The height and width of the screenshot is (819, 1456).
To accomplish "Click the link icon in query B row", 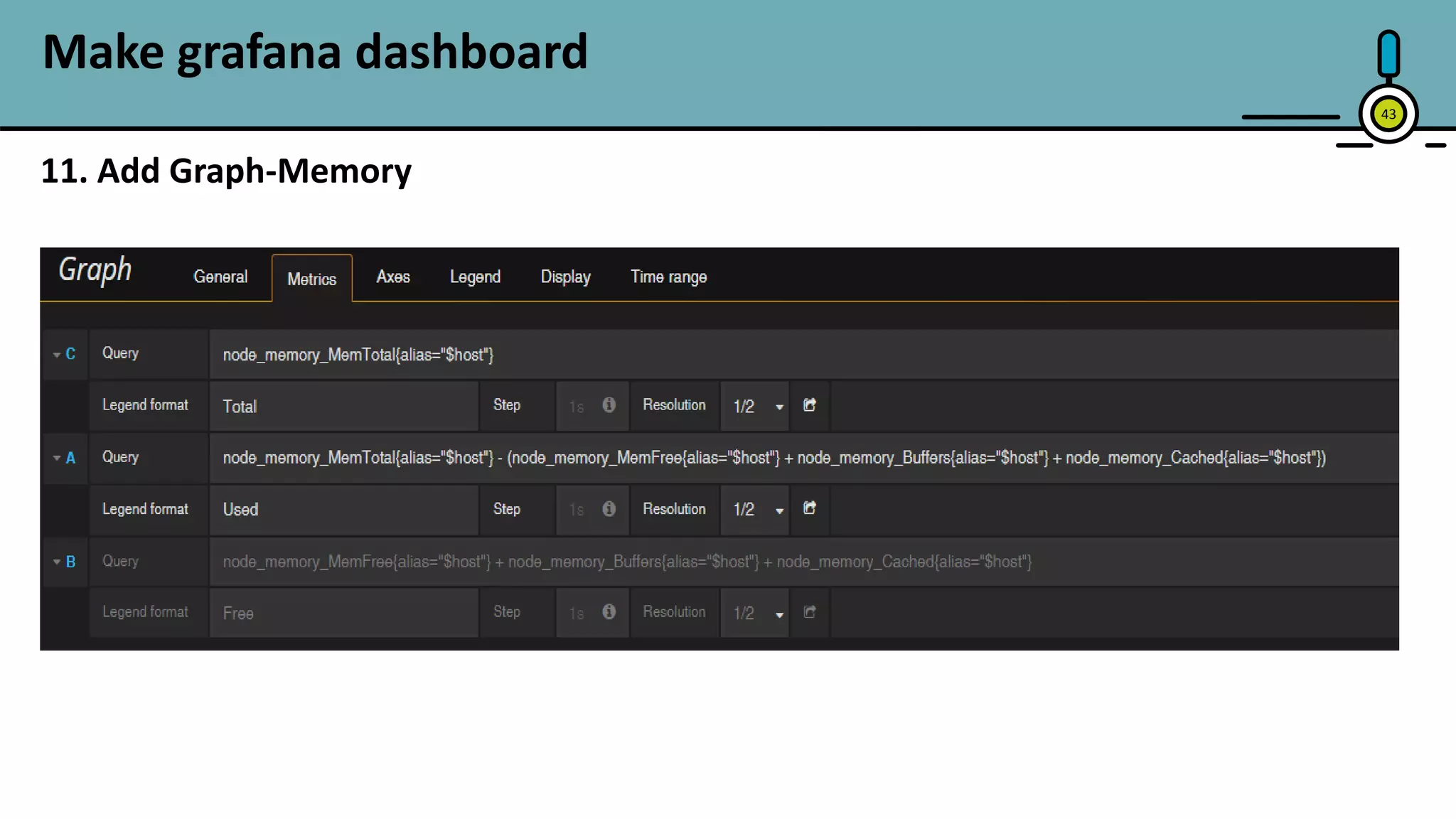I will coord(809,612).
